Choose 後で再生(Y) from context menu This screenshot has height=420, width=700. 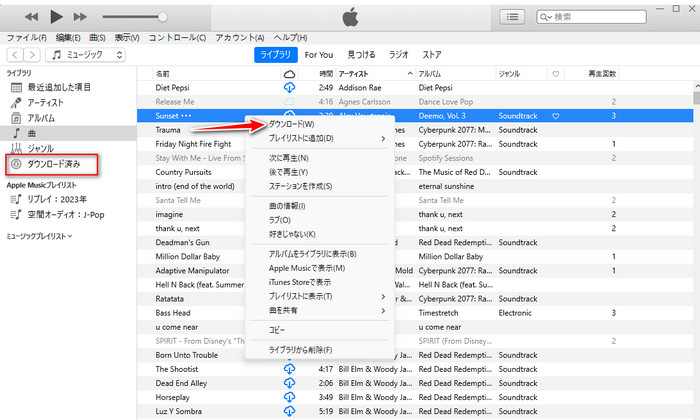coord(320,172)
